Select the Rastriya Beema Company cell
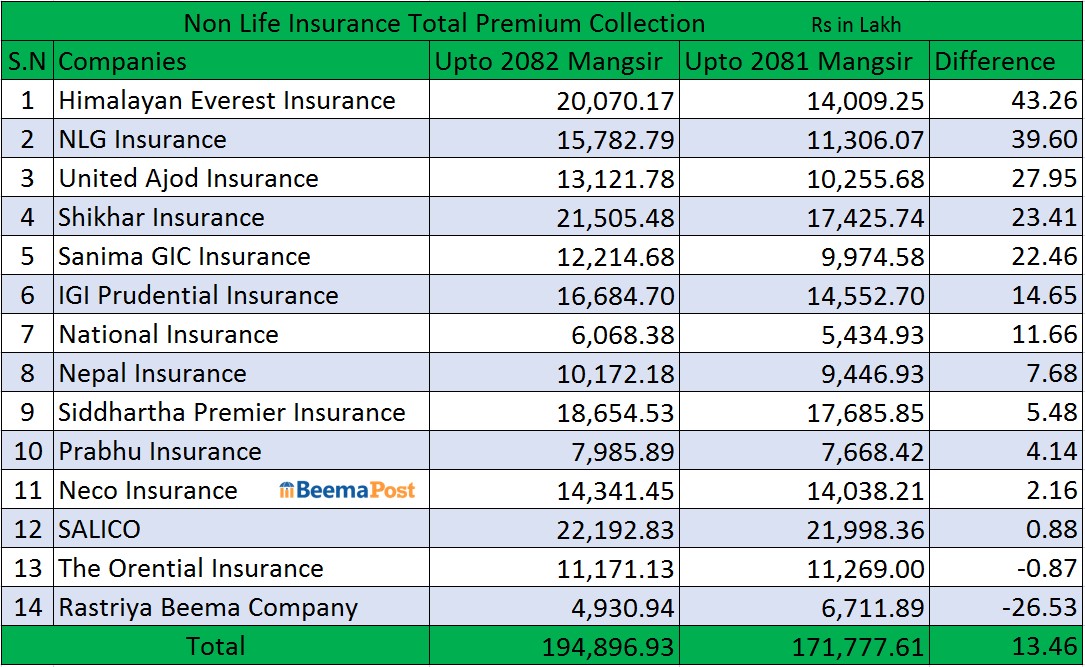This screenshot has height=667, width=1085. [208, 607]
